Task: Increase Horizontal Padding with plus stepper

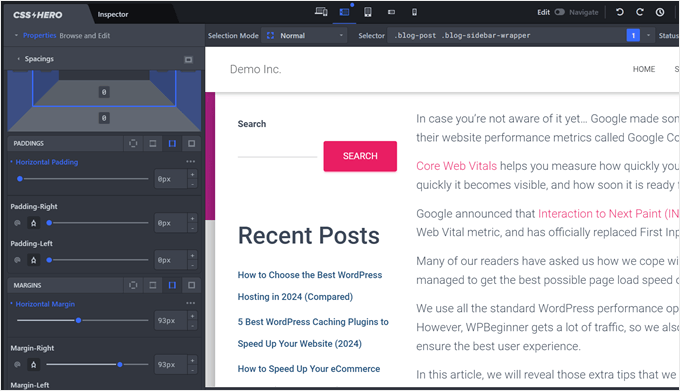Action: click(x=193, y=174)
